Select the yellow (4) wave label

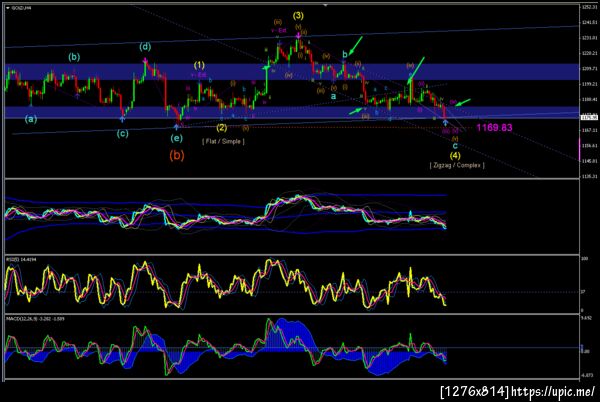click(x=455, y=155)
